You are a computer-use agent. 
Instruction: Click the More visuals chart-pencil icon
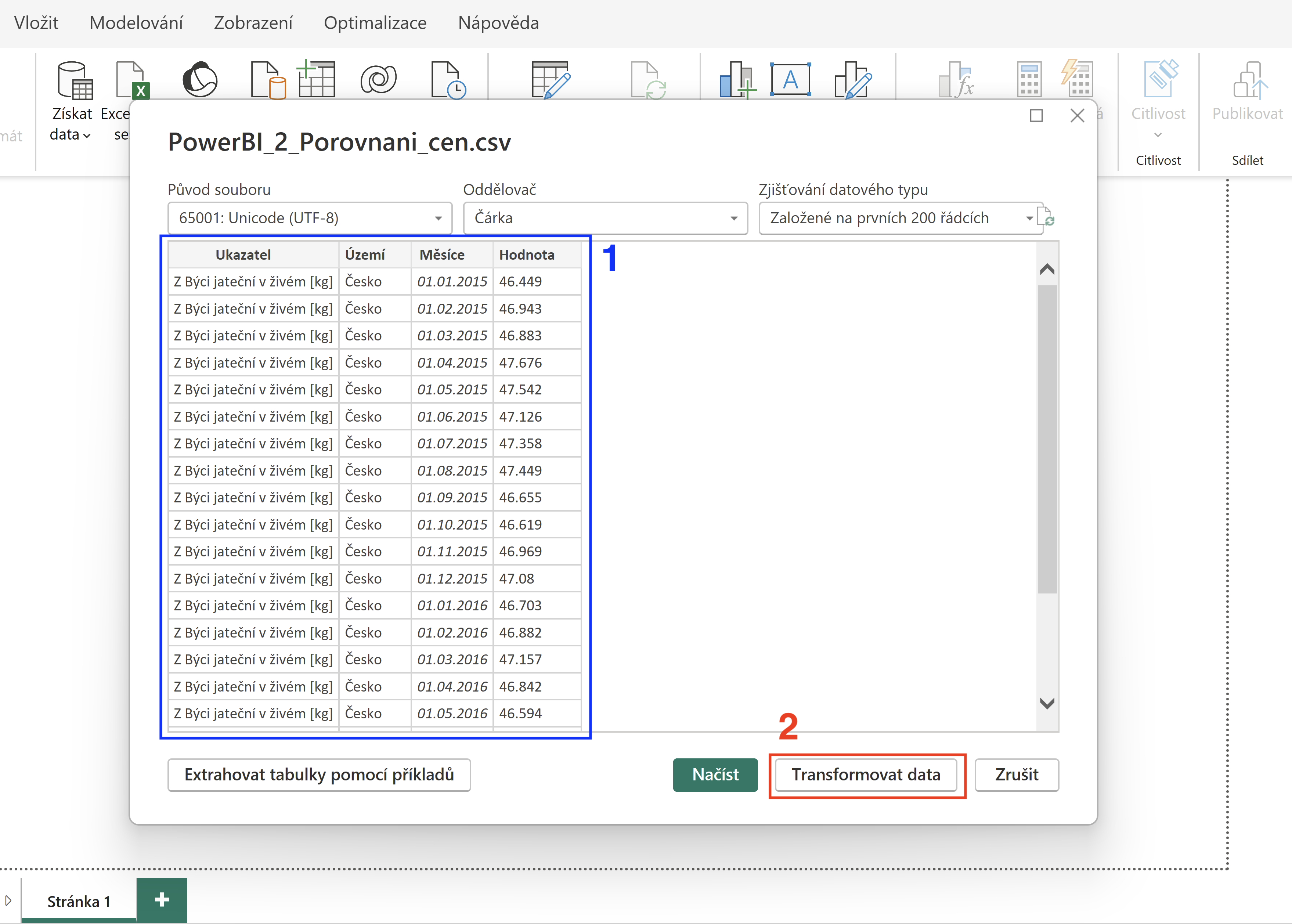[853, 80]
